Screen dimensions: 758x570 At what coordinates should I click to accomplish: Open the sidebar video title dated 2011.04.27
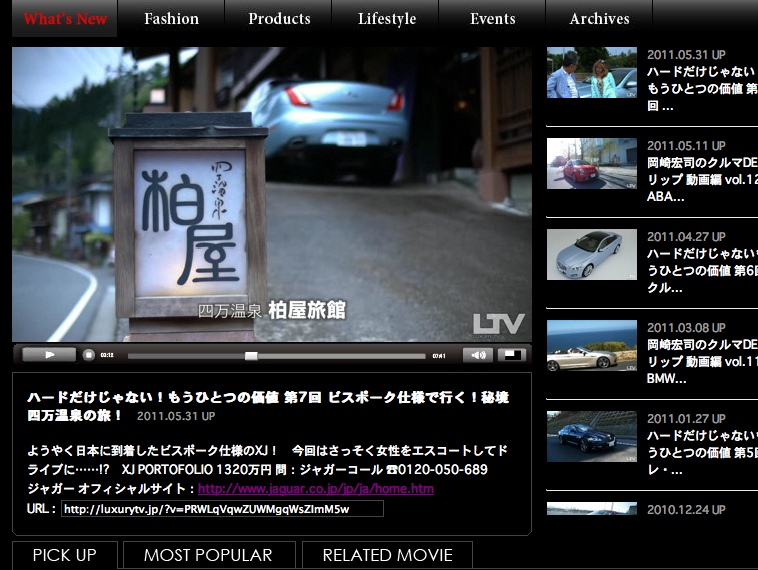702,271
